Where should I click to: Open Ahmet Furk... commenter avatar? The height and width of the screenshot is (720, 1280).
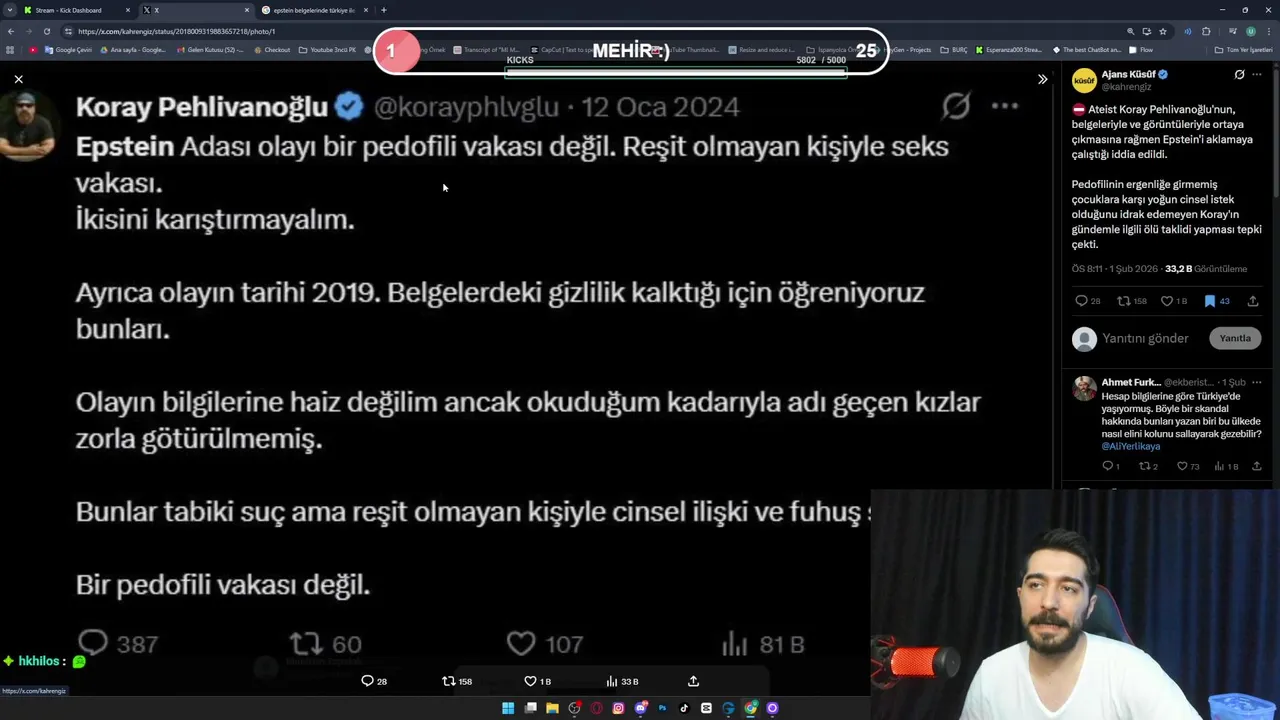[x=1084, y=388]
